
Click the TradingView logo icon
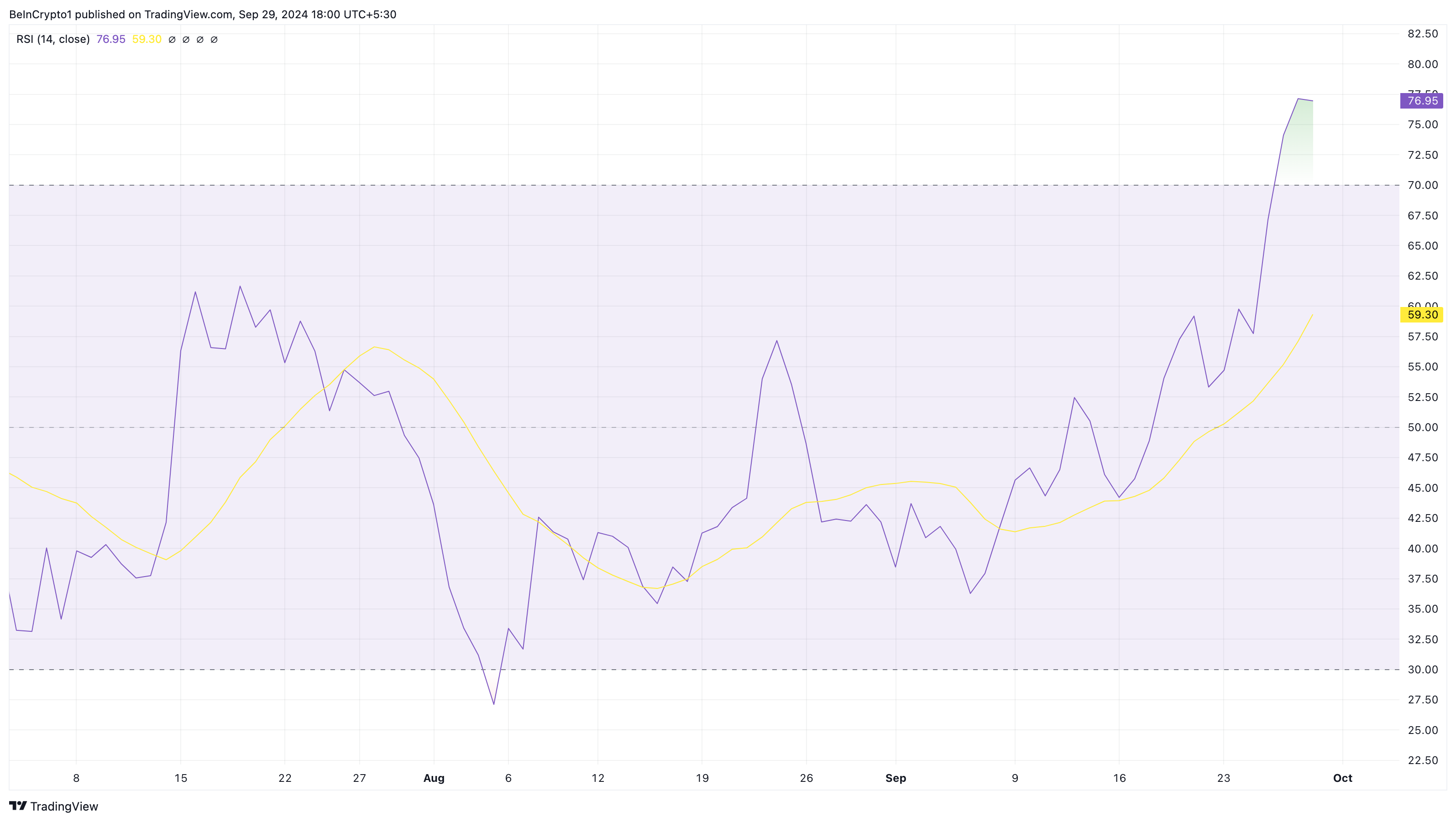pos(17,806)
